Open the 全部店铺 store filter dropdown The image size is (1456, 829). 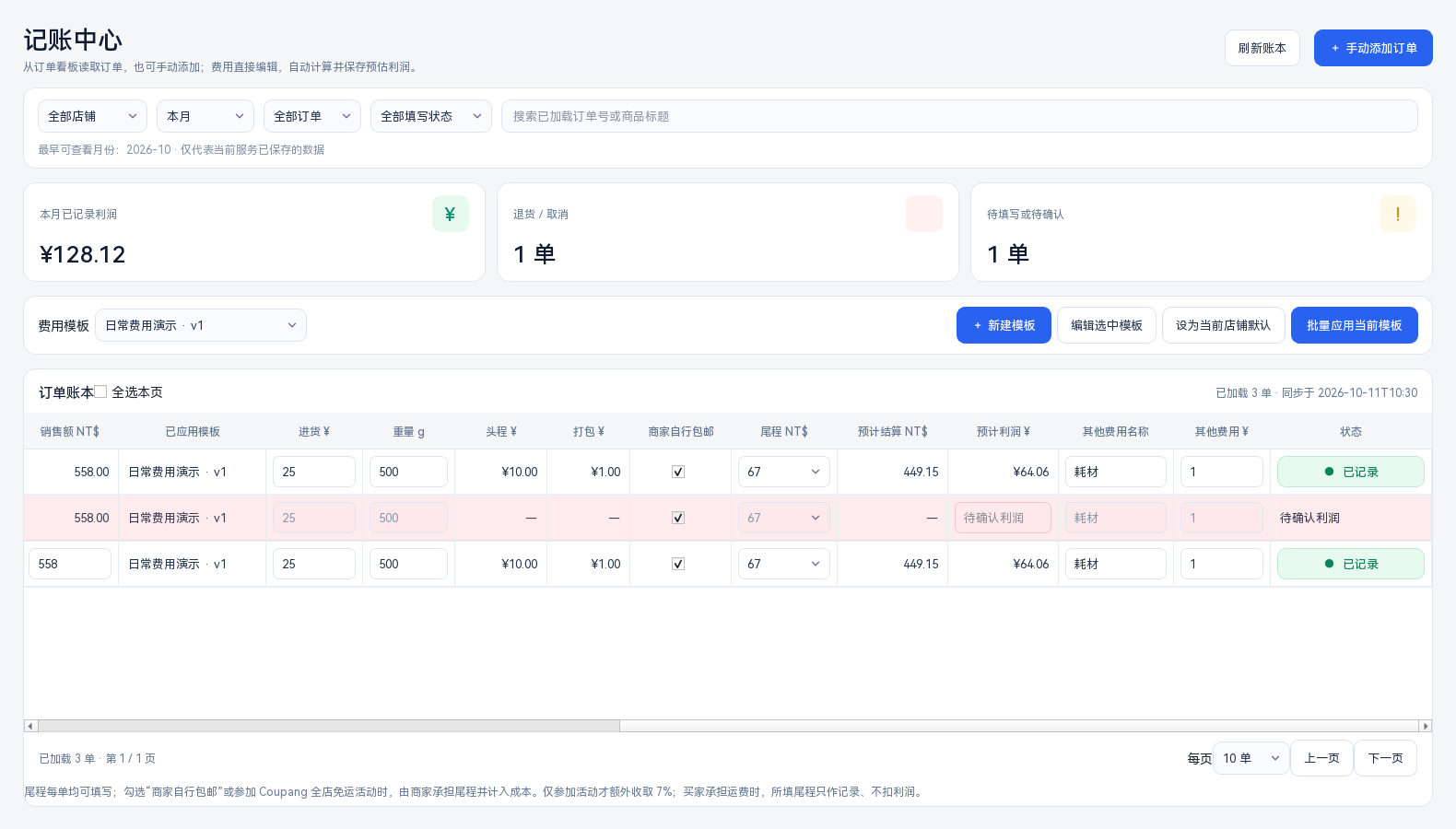pyautogui.click(x=92, y=116)
